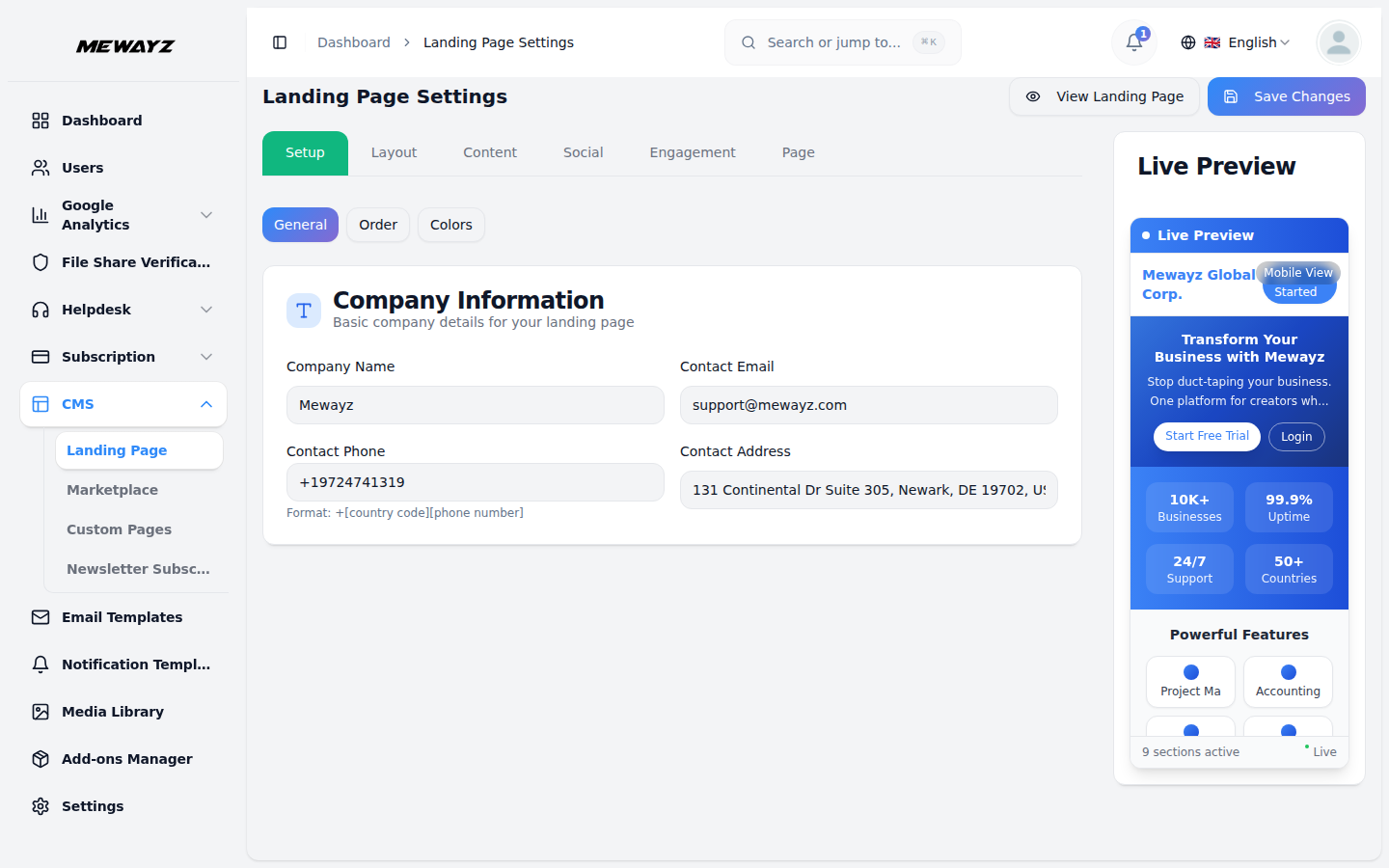
Task: Click the File Share Verification shield icon
Action: 40,262
